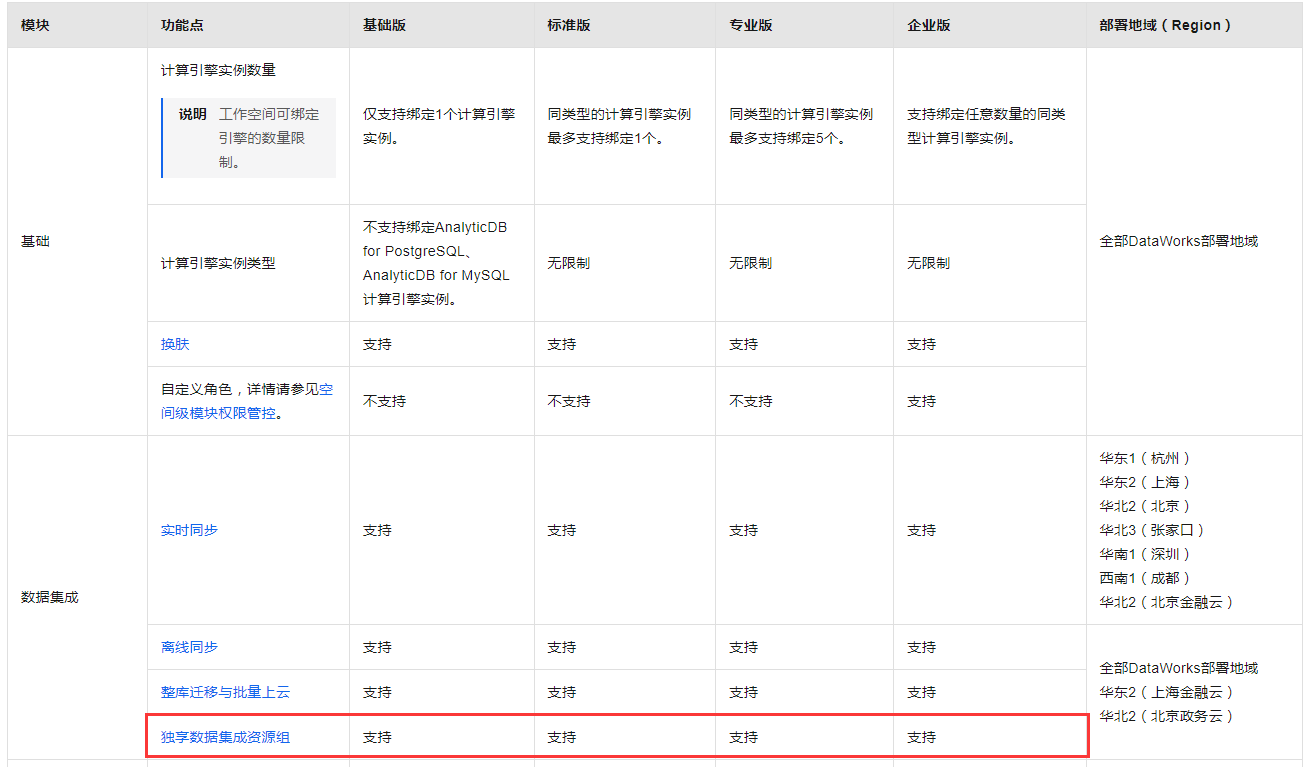Click the region 华北2（北京）
The height and width of the screenshot is (767, 1311).
pyautogui.click(x=1145, y=506)
